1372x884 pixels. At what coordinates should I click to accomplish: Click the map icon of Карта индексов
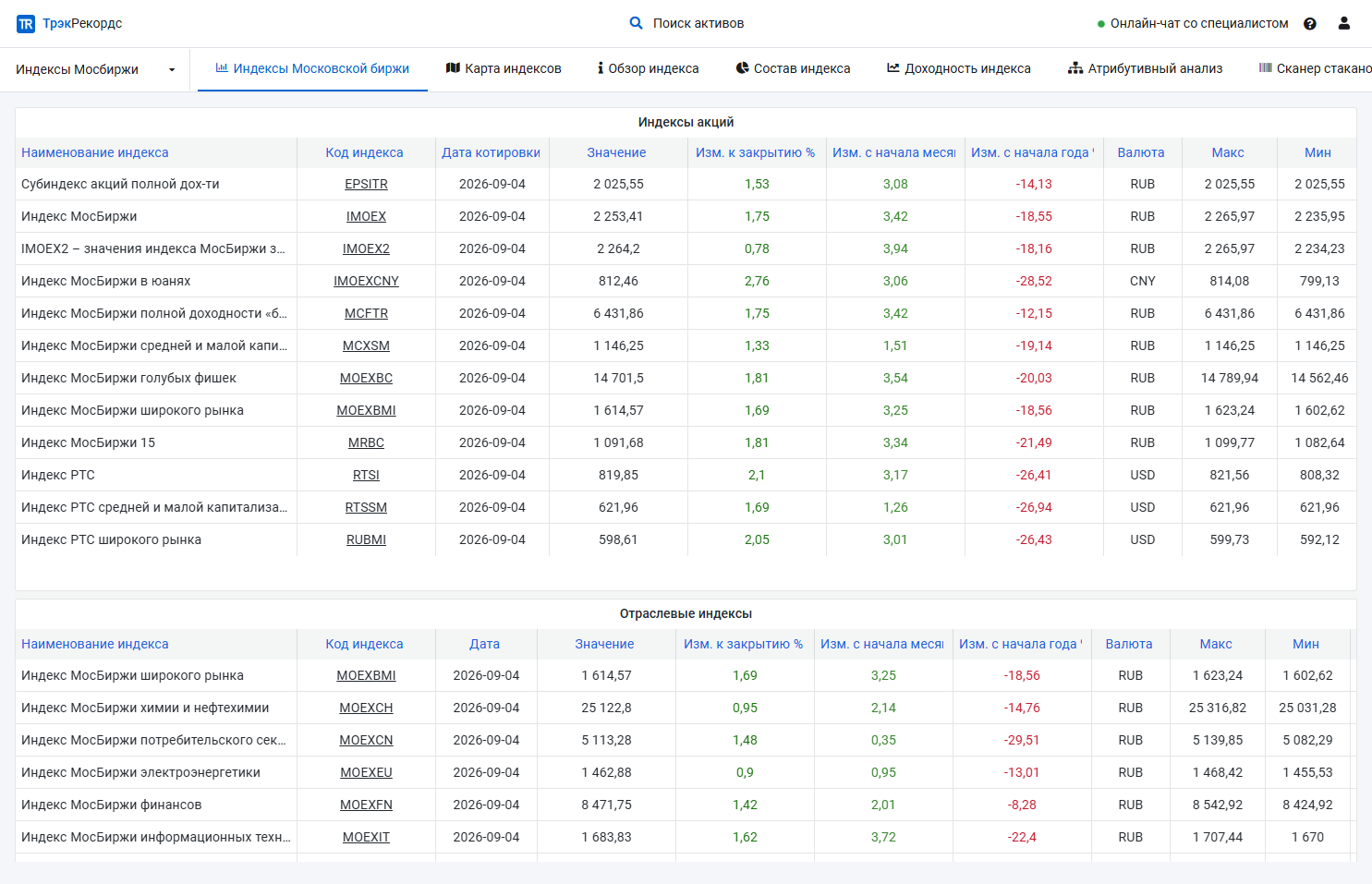(453, 67)
